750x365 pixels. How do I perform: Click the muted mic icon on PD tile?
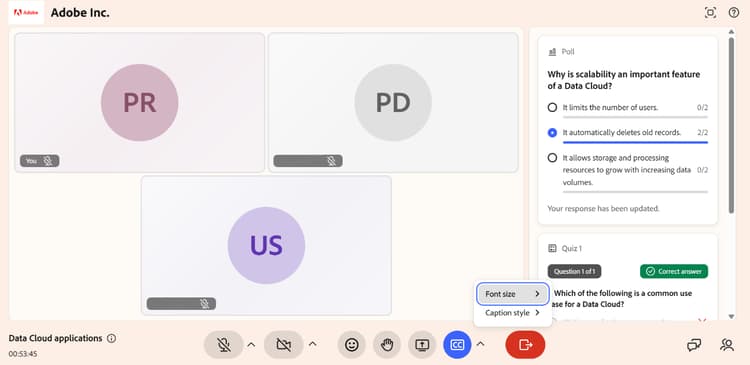[x=331, y=161]
